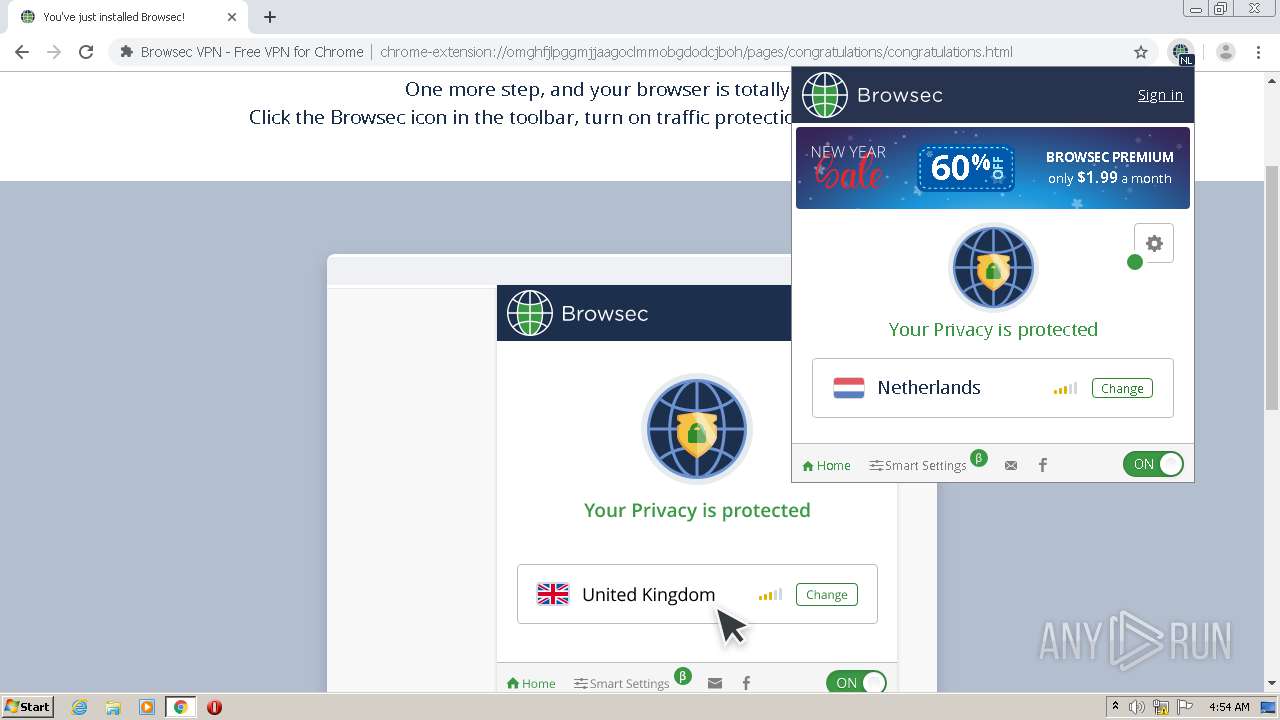This screenshot has width=1280, height=720.
Task: Turn off the Browsec VPN ON switch
Action: coord(1153,464)
